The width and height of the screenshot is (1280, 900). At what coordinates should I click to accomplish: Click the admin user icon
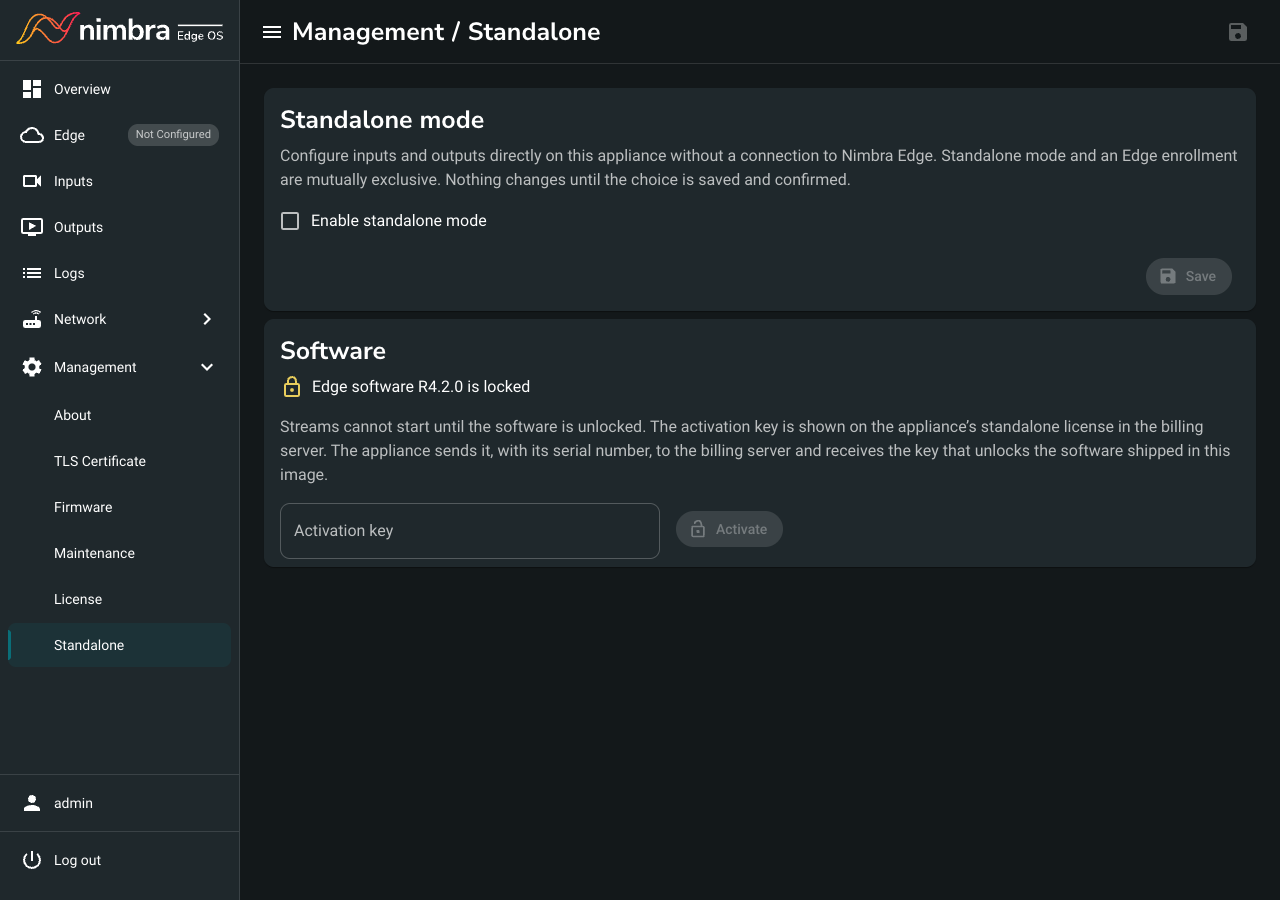tap(32, 803)
